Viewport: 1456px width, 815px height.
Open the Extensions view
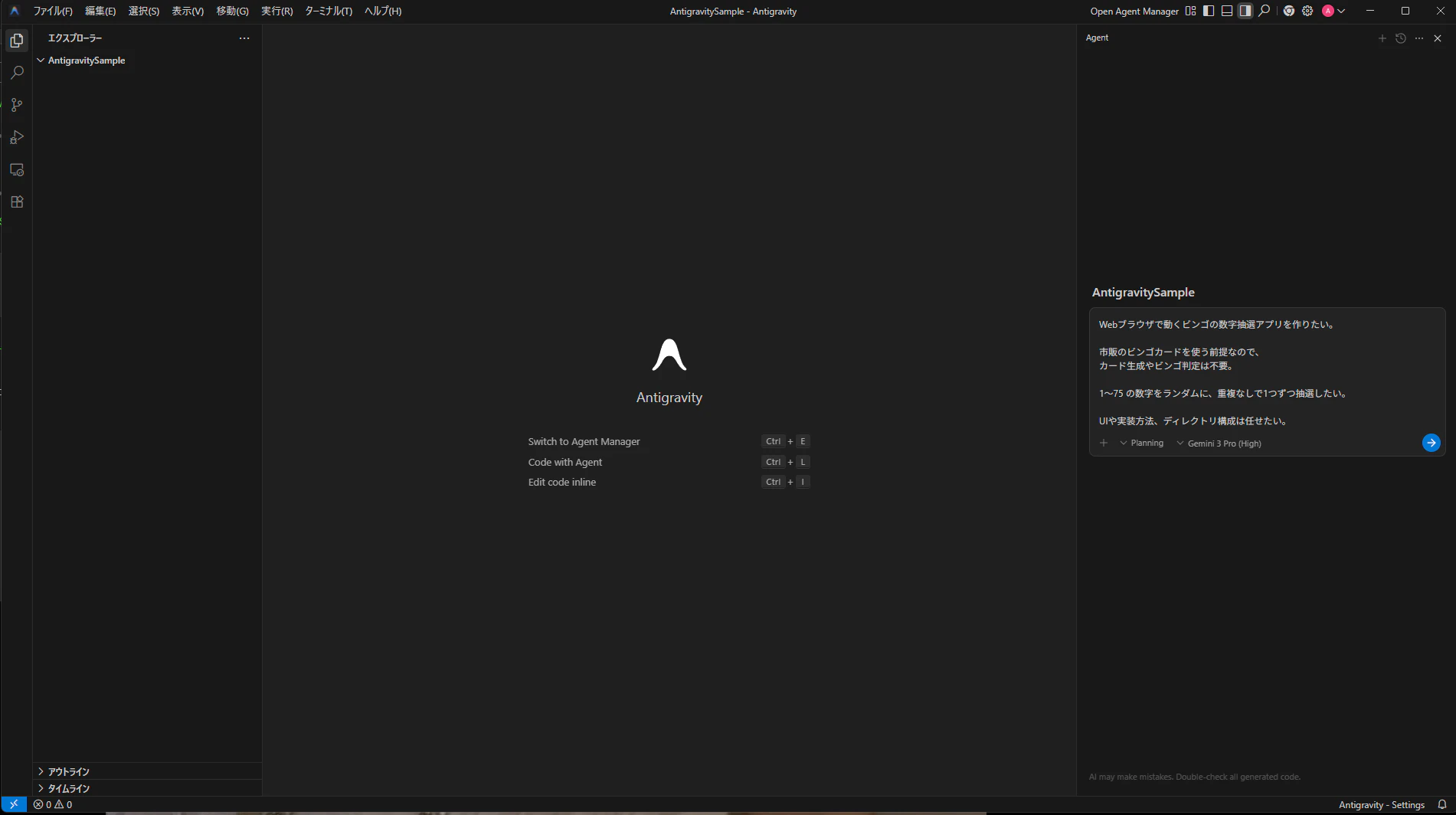click(x=17, y=202)
